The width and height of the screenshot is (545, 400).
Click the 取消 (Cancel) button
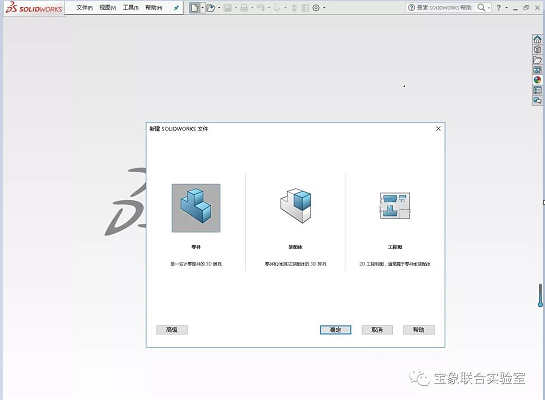coord(377,330)
